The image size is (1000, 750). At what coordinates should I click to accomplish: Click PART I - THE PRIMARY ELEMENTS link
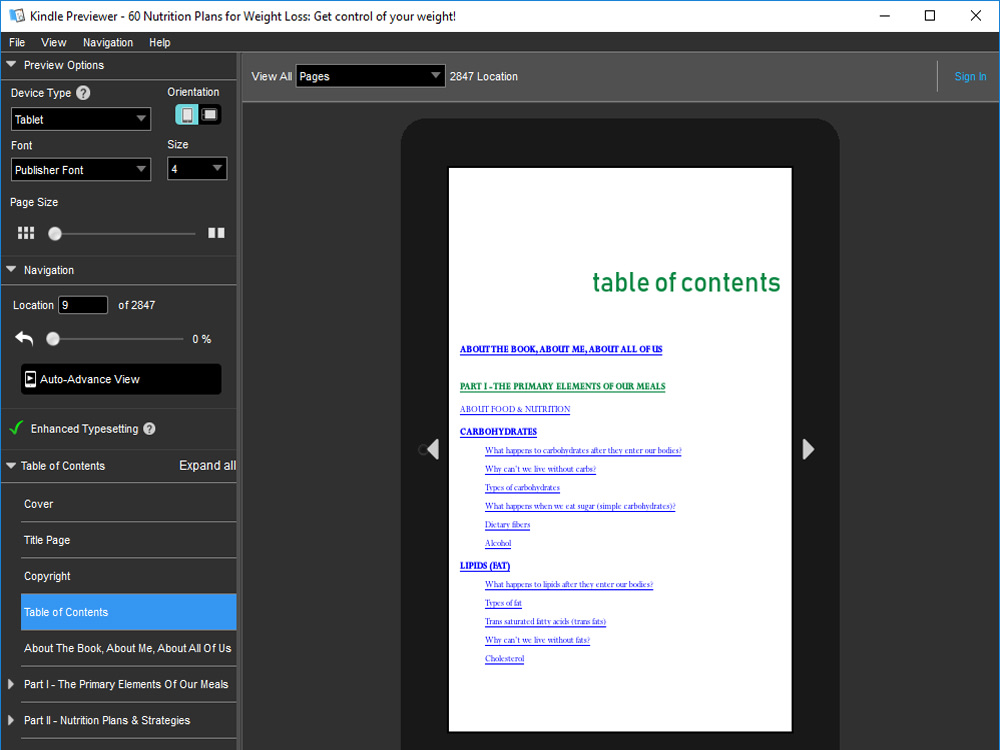562,386
